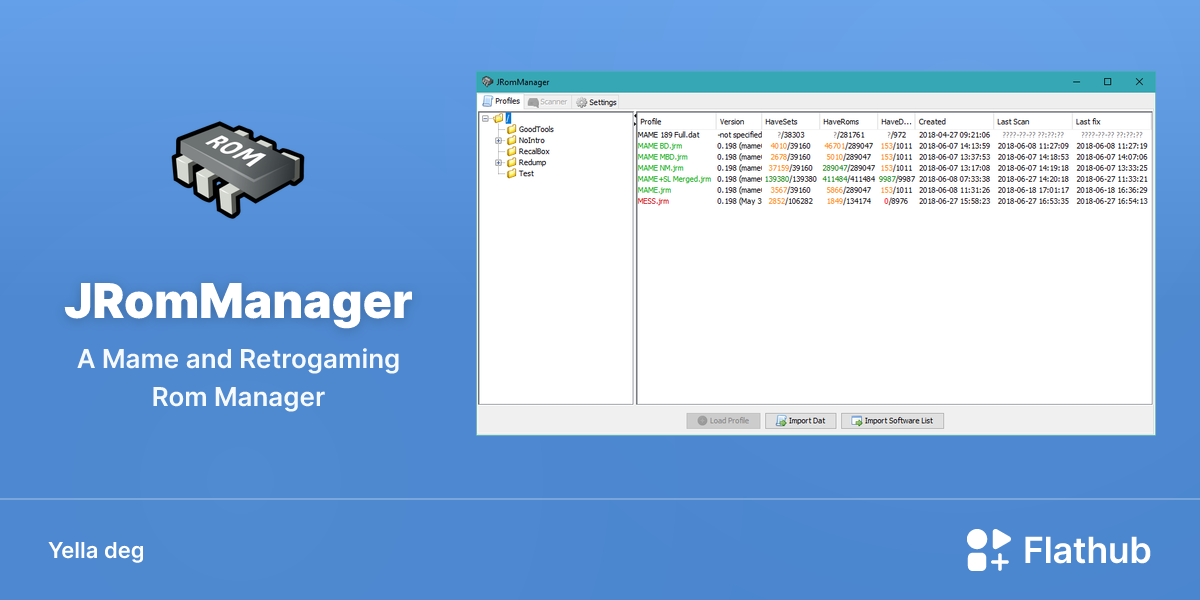
Task: Expand the Redump folder node
Action: tap(498, 162)
